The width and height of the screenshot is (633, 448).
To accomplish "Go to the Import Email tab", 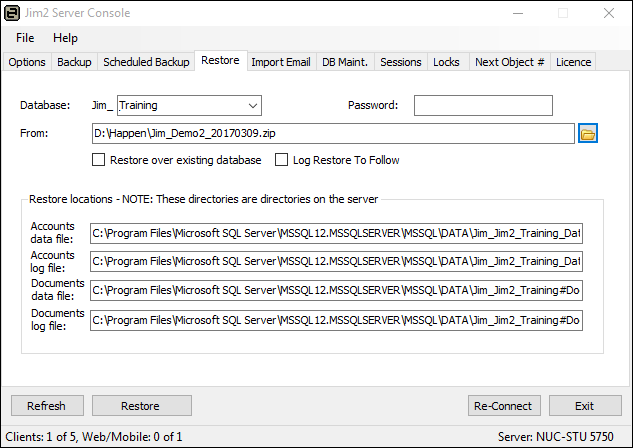I will click(280, 62).
